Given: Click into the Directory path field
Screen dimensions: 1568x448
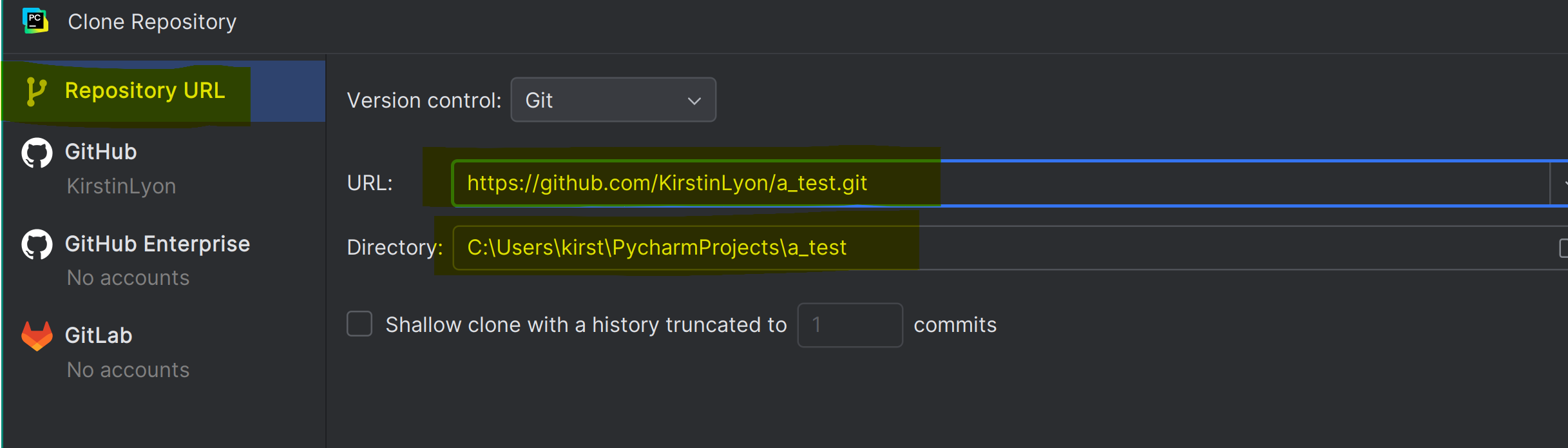Looking at the screenshot, I should (x=1005, y=248).
